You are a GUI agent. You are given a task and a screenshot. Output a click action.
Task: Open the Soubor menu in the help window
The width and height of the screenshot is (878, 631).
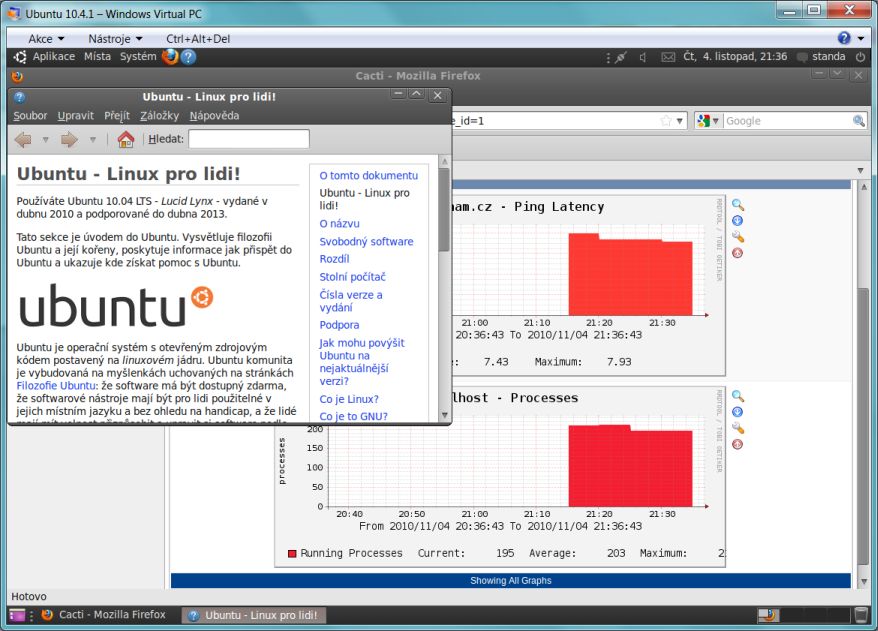point(30,115)
